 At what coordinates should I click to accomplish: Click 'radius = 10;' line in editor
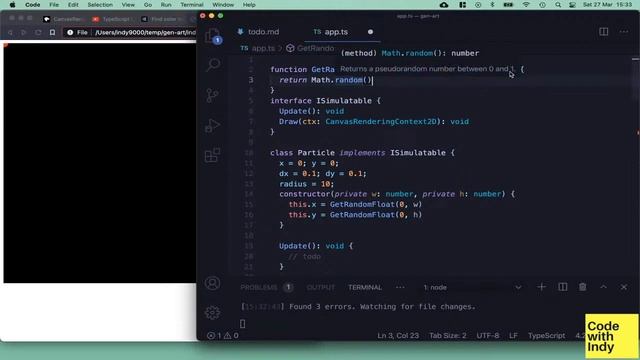[307, 184]
